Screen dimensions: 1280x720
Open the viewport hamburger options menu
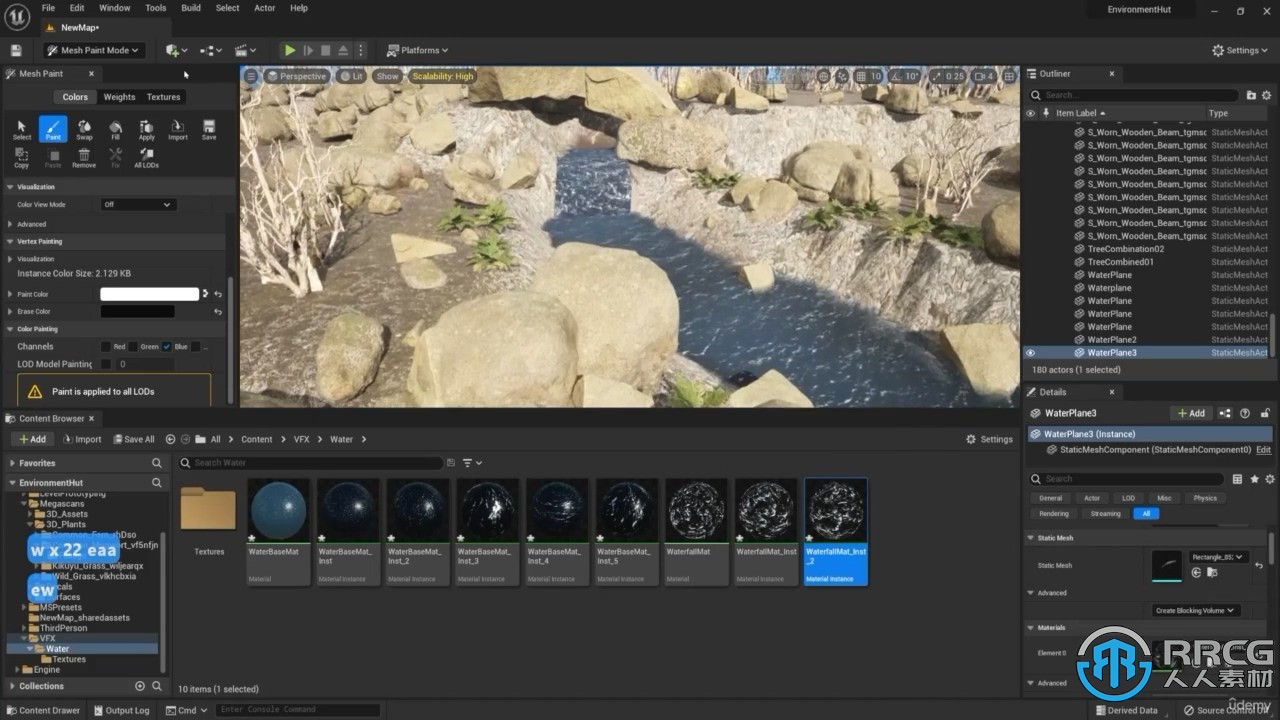(251, 76)
